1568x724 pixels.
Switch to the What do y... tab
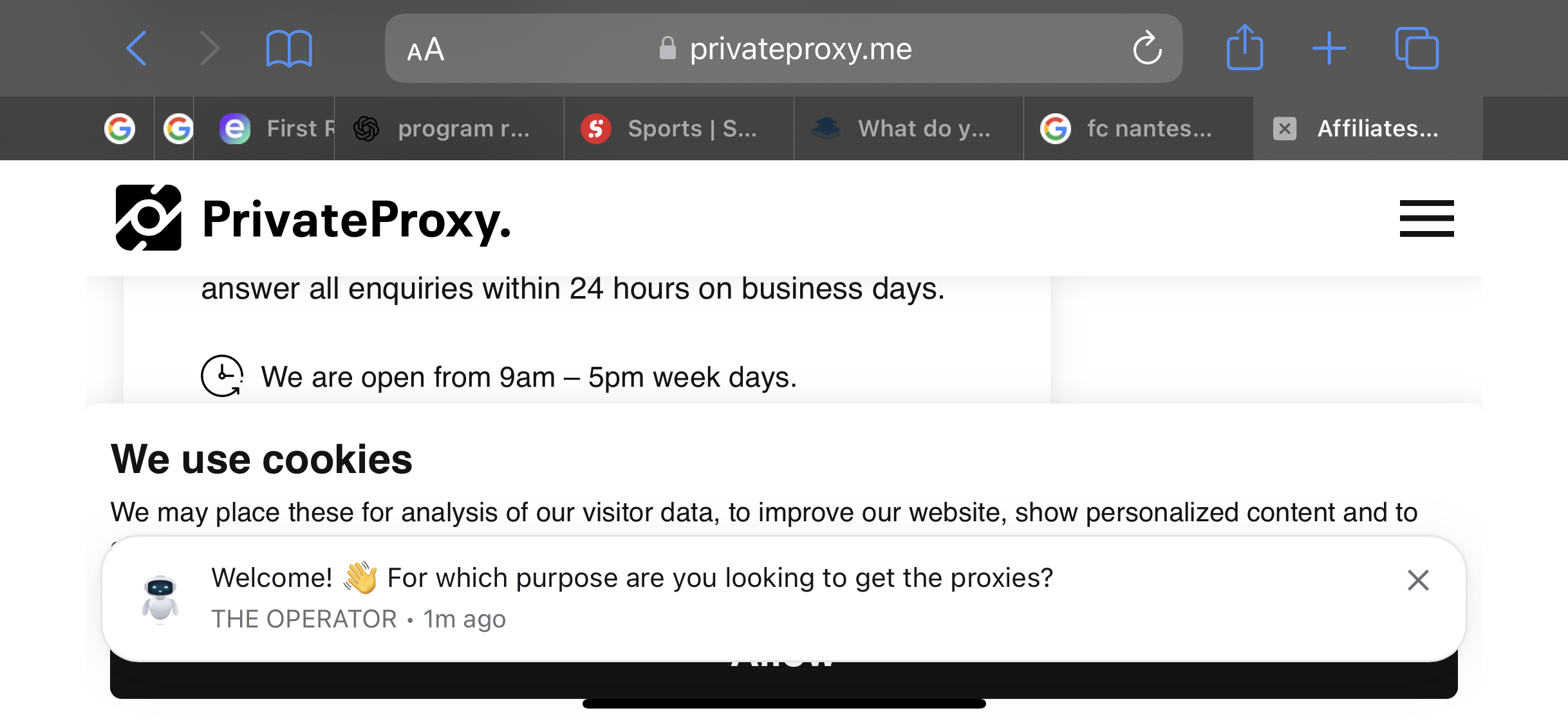[909, 129]
